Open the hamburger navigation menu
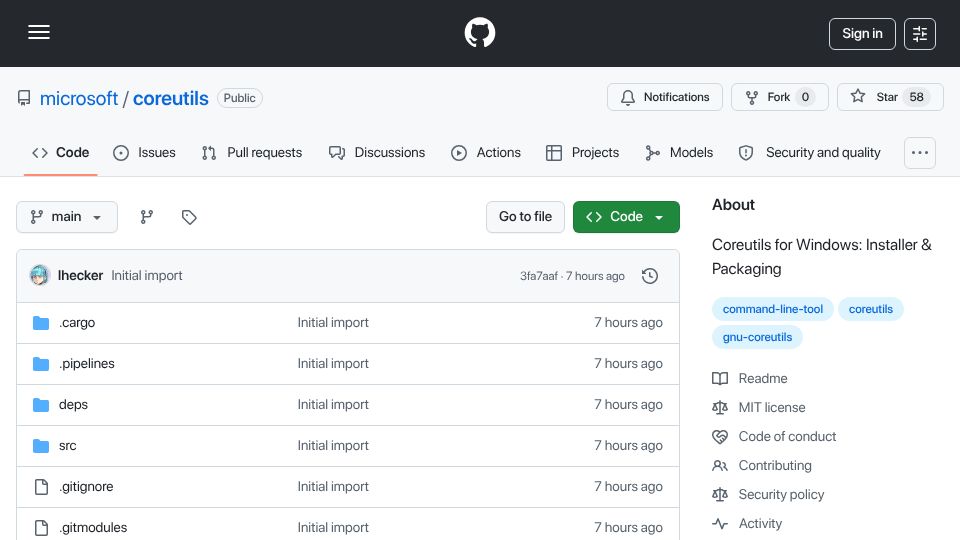960x540 pixels. [x=39, y=32]
